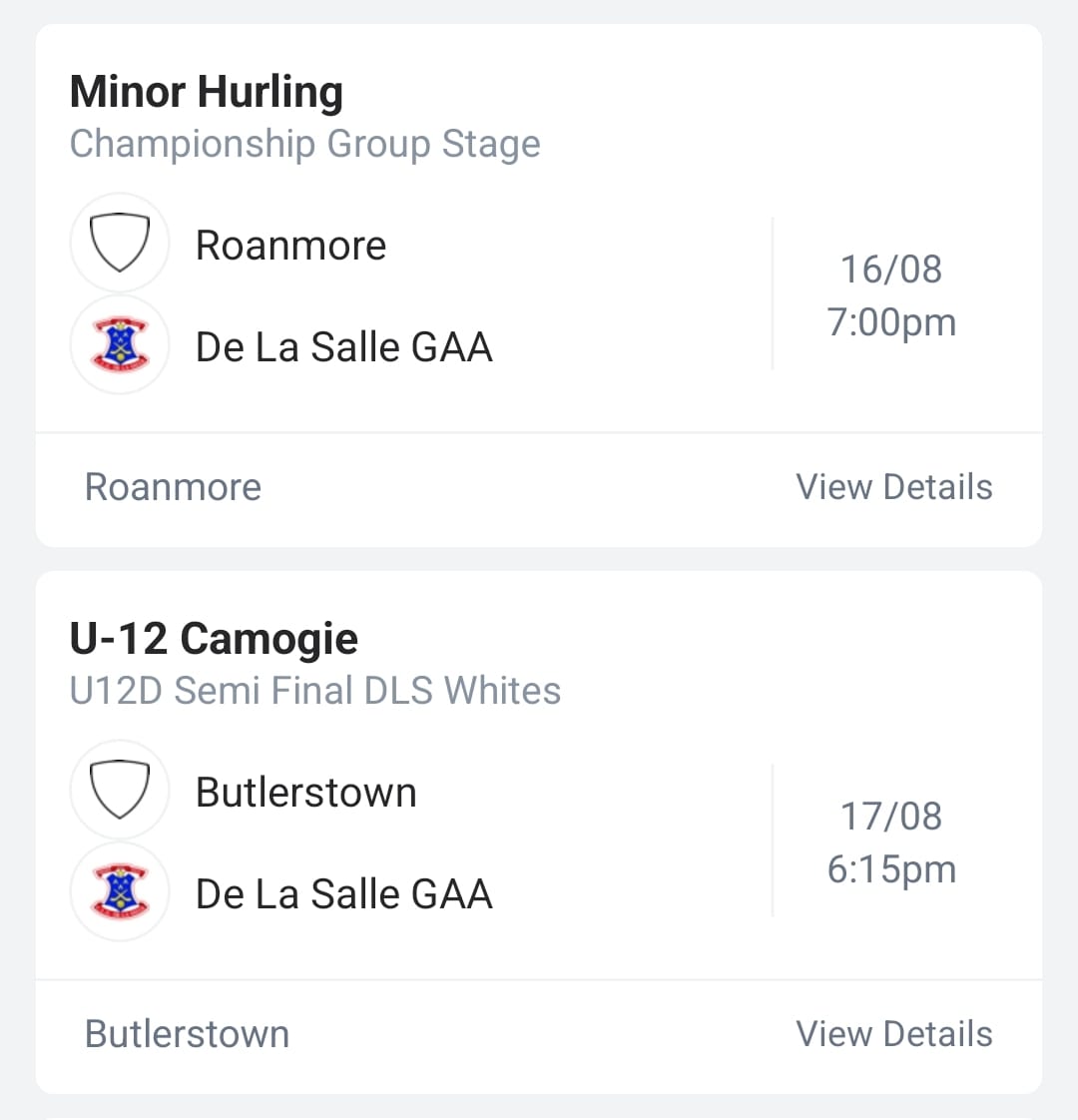Click Roanmore's blank shield crest icon

coord(120,243)
